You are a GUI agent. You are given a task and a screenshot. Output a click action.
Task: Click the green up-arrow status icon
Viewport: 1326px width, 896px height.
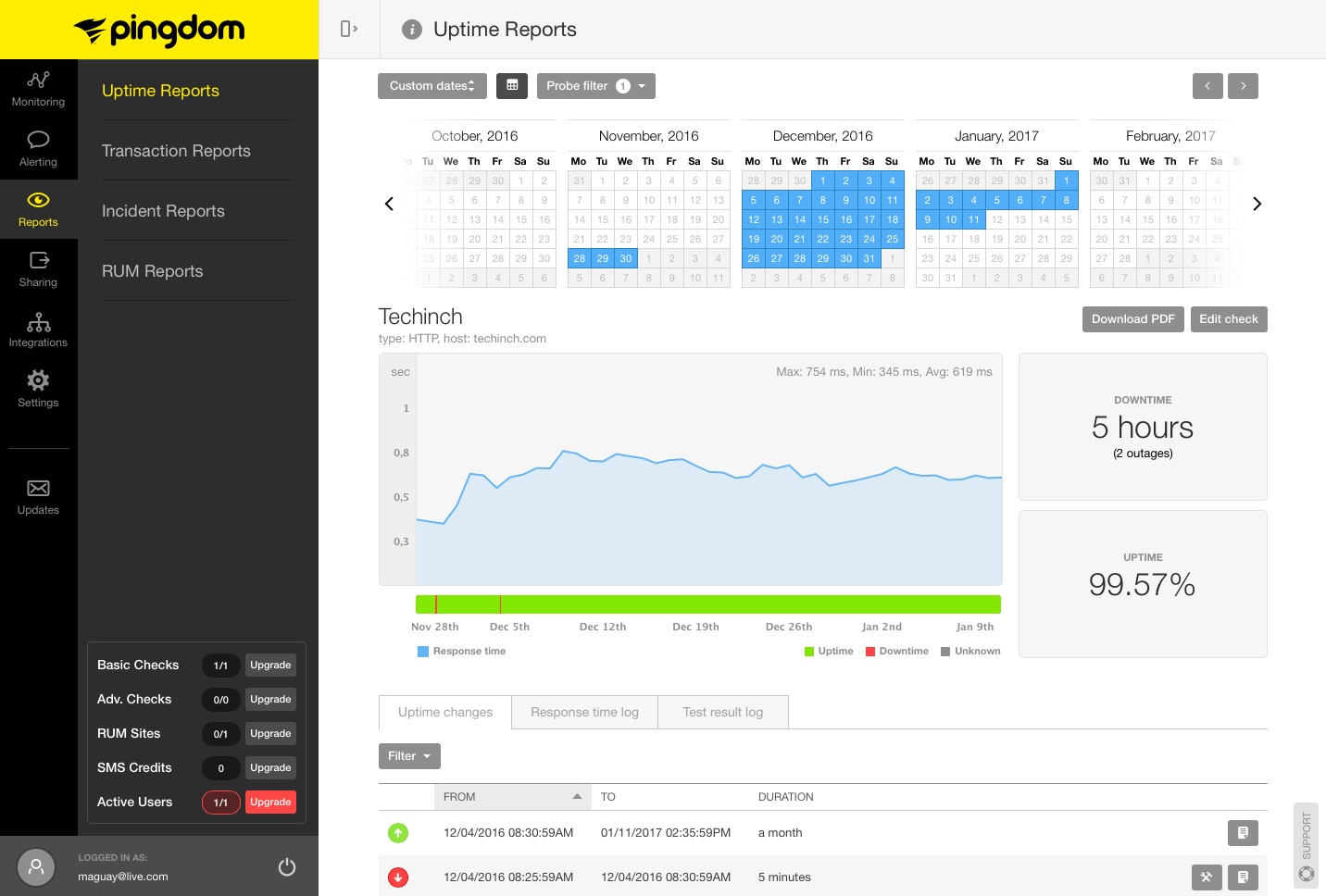tap(398, 833)
